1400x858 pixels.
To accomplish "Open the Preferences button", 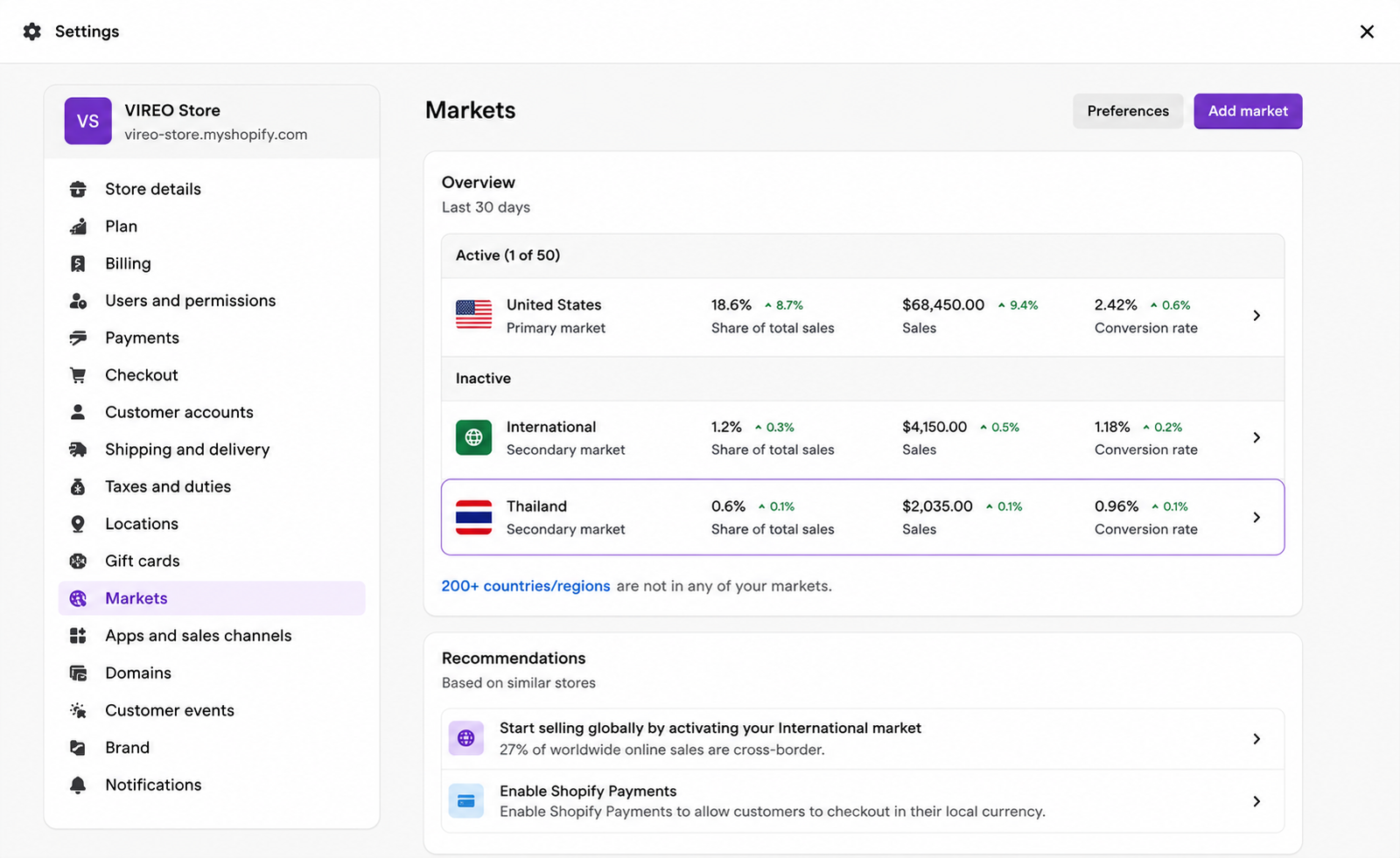I will [1128, 111].
